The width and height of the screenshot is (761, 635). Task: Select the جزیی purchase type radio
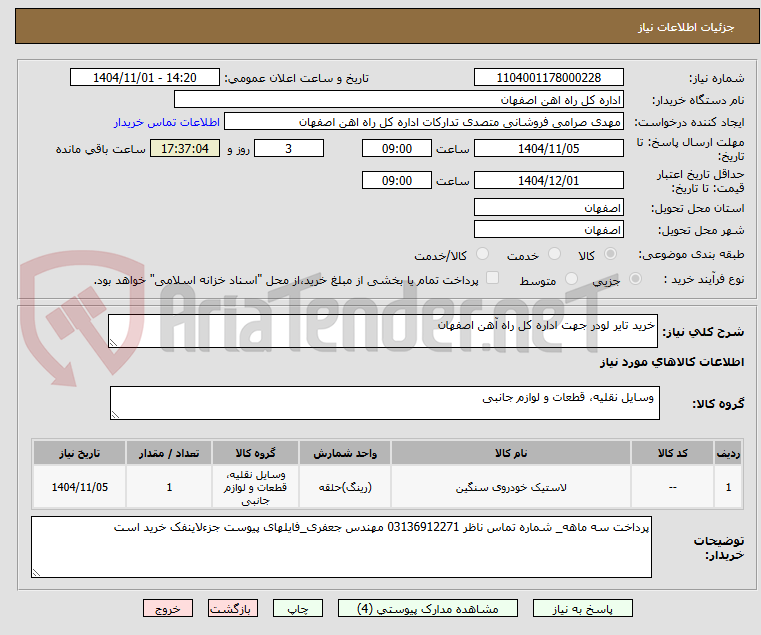(635, 279)
